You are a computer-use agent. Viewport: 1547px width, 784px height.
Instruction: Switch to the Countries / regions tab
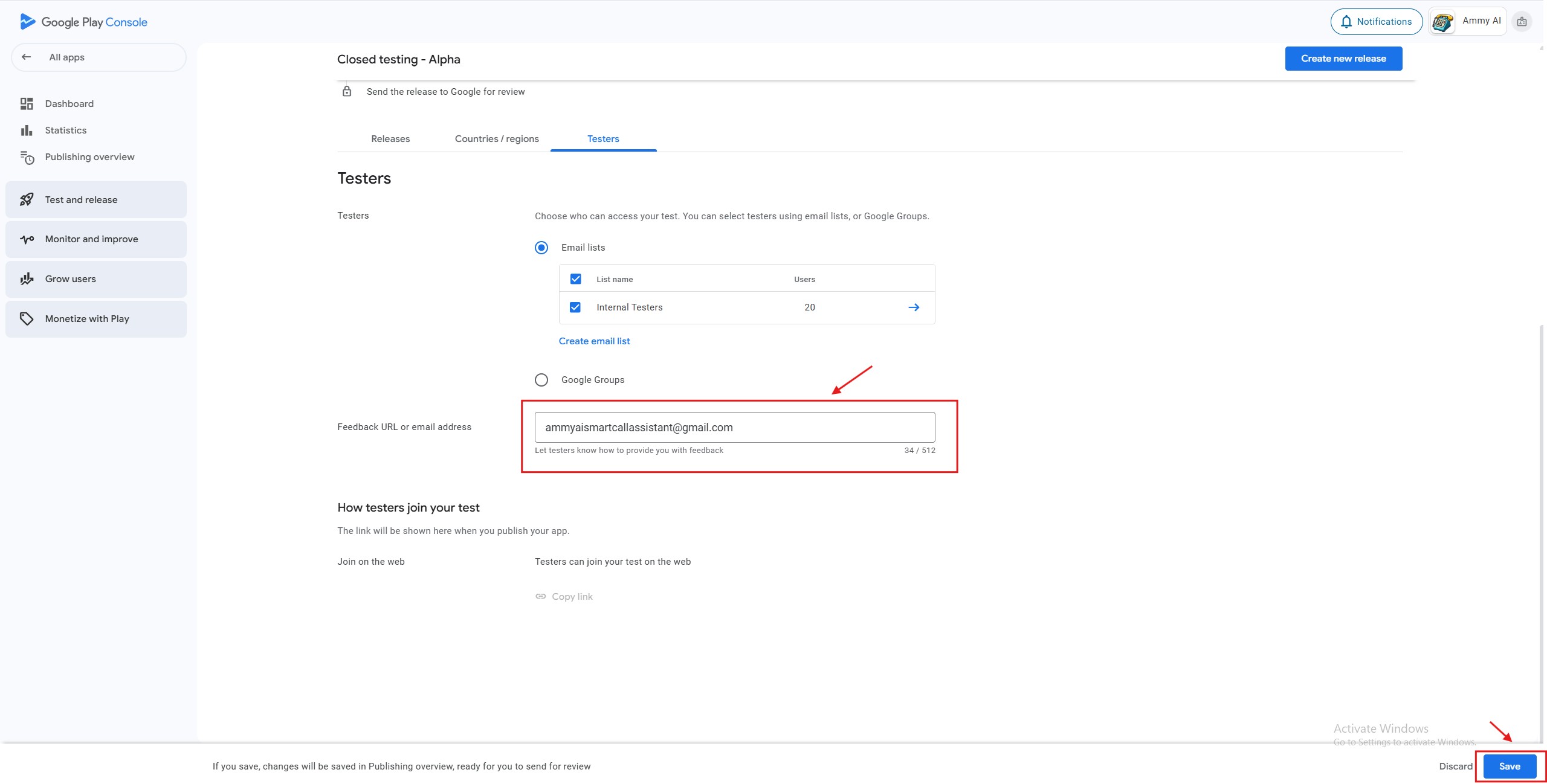pos(497,139)
